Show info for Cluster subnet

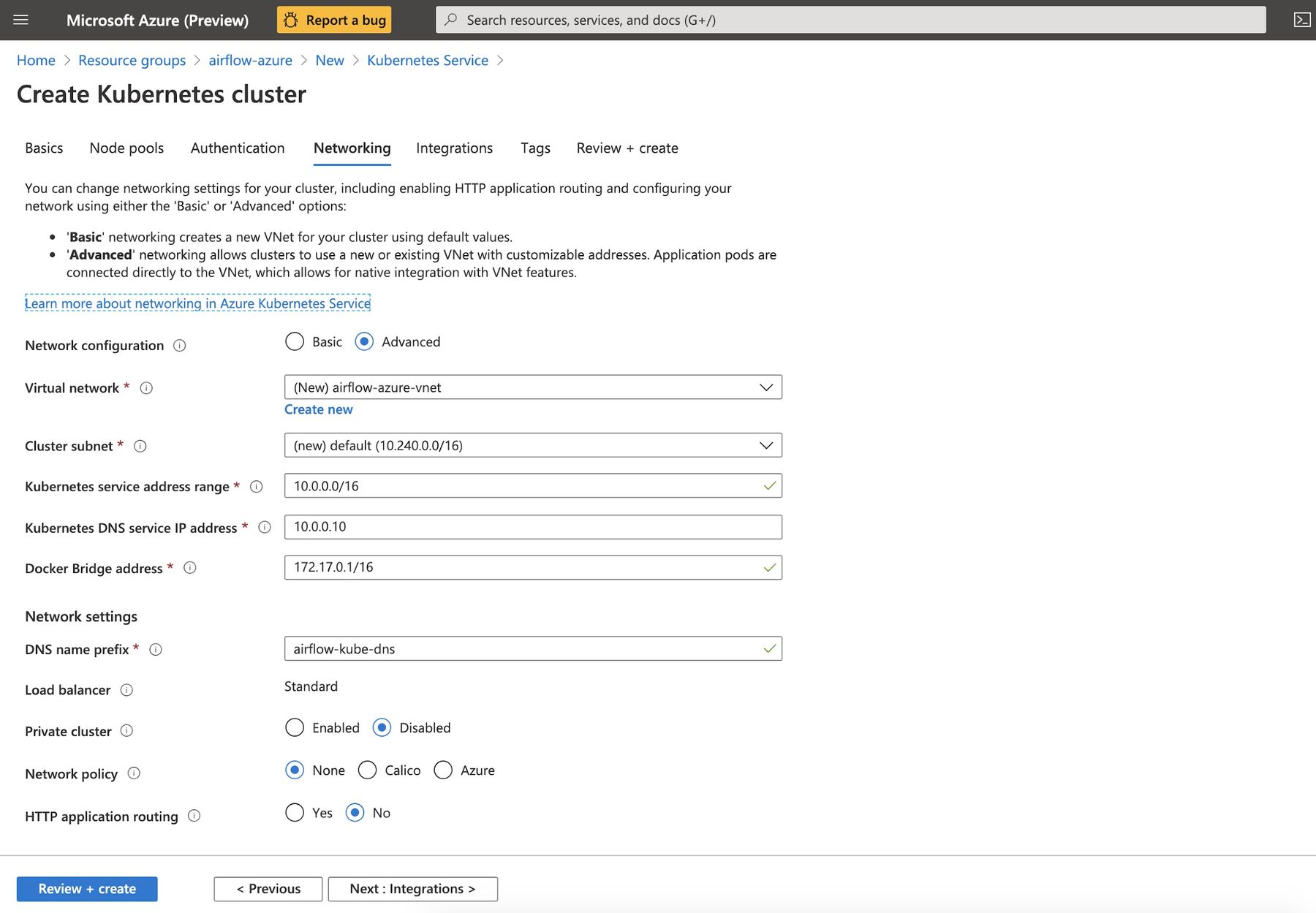[x=140, y=446]
